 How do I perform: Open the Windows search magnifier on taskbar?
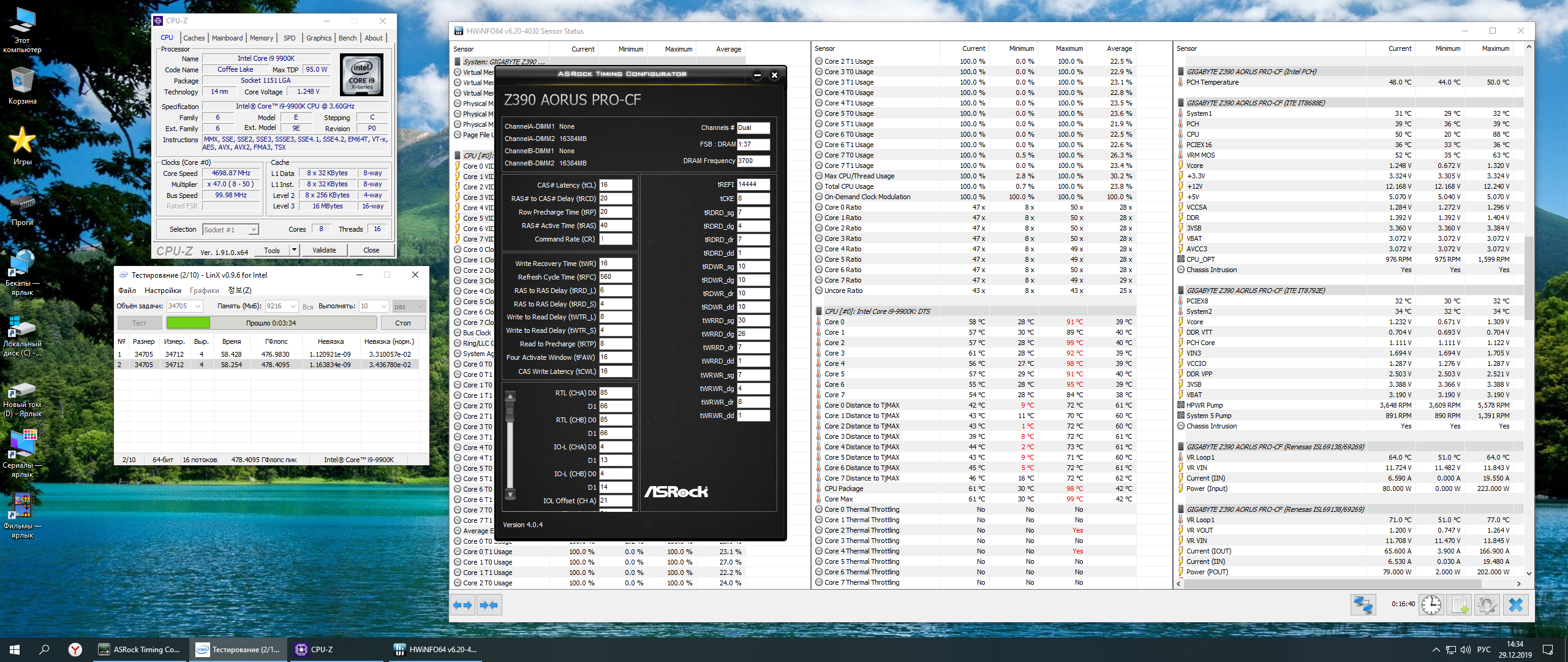coord(44,650)
